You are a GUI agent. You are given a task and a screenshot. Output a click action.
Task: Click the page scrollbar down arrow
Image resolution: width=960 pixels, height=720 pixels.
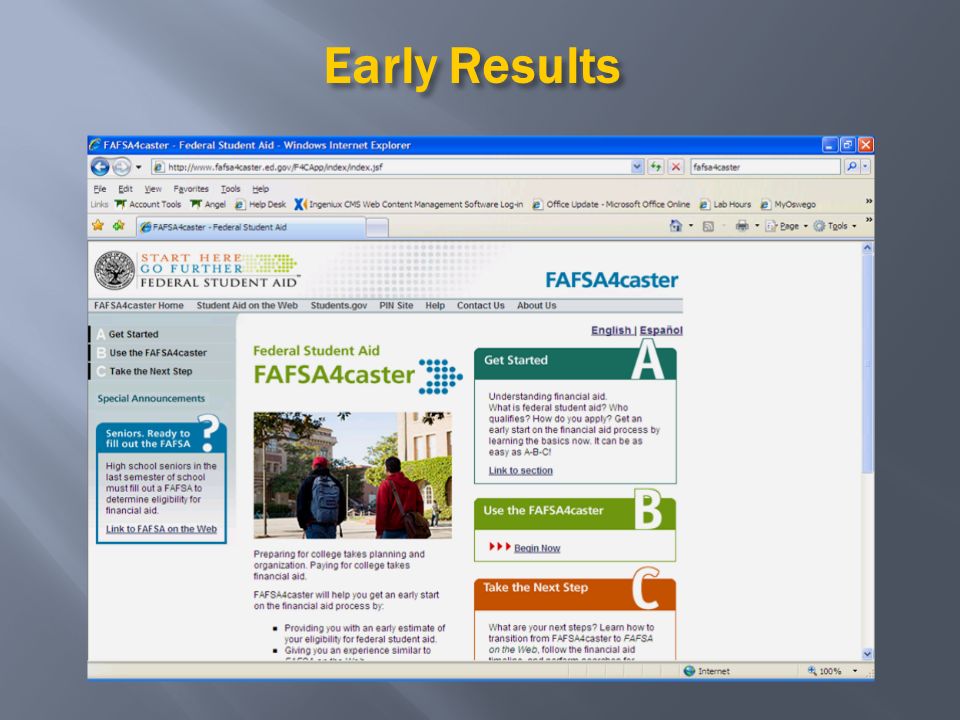click(x=867, y=654)
